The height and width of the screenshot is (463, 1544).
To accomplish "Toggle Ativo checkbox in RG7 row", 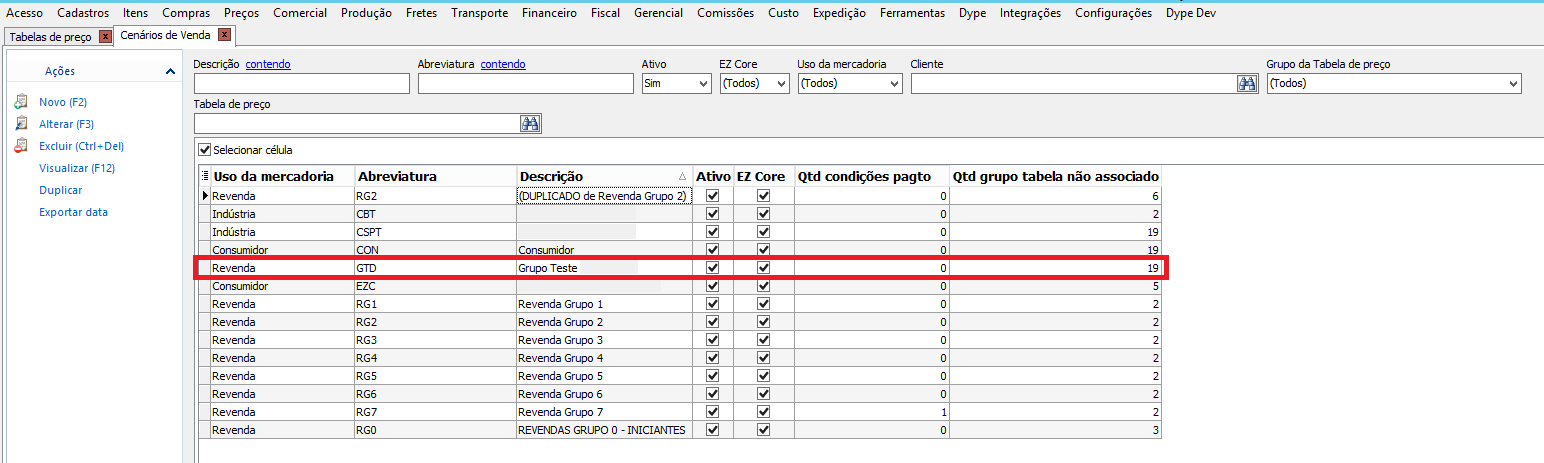I will pyautogui.click(x=713, y=412).
